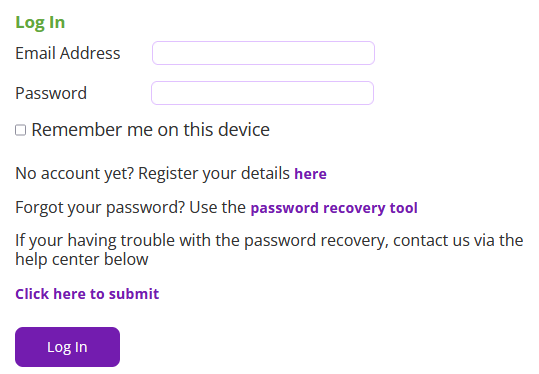This screenshot has height=374, width=539.
Task: Click the 'No account yet?' text
Action: pyautogui.click(x=75, y=173)
